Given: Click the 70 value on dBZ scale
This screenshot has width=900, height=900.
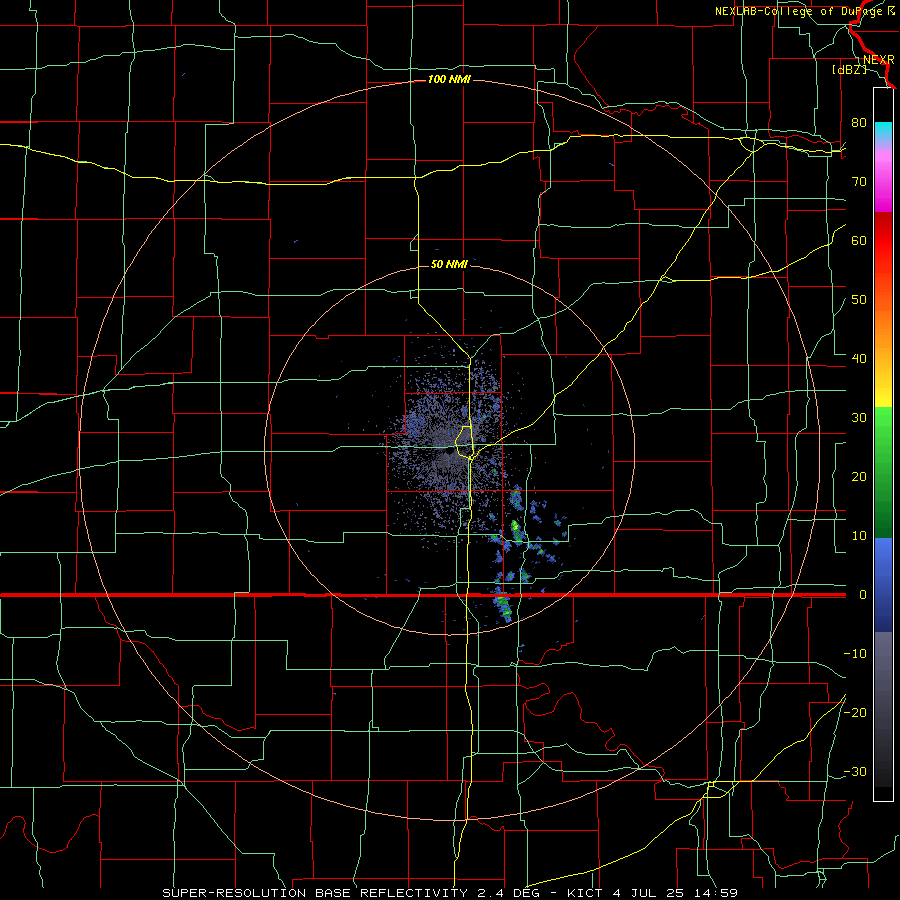Looking at the screenshot, I should coord(859,182).
